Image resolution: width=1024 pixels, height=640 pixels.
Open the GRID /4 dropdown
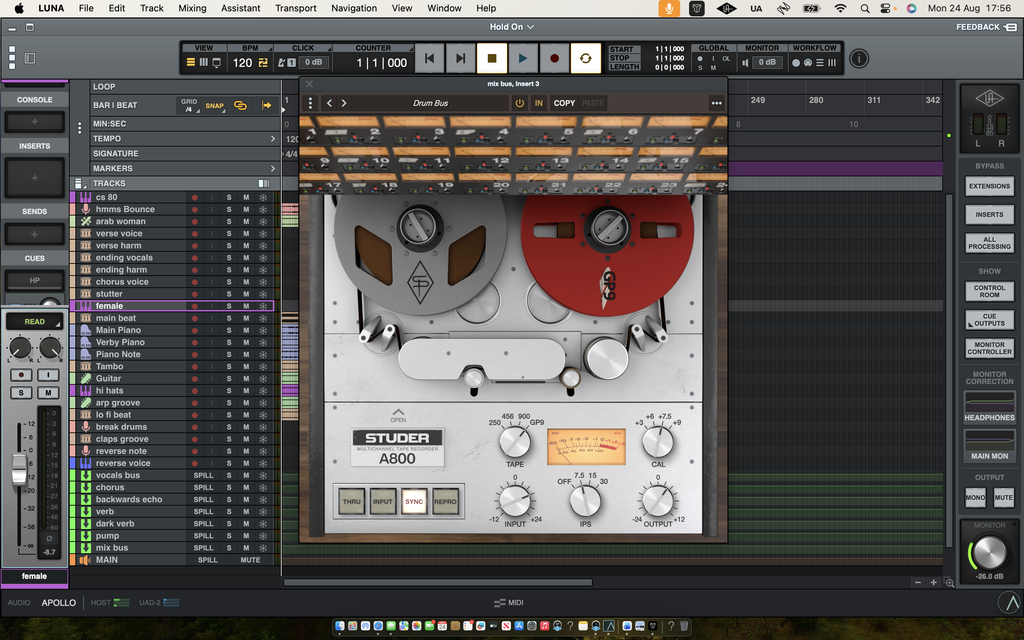[x=189, y=105]
